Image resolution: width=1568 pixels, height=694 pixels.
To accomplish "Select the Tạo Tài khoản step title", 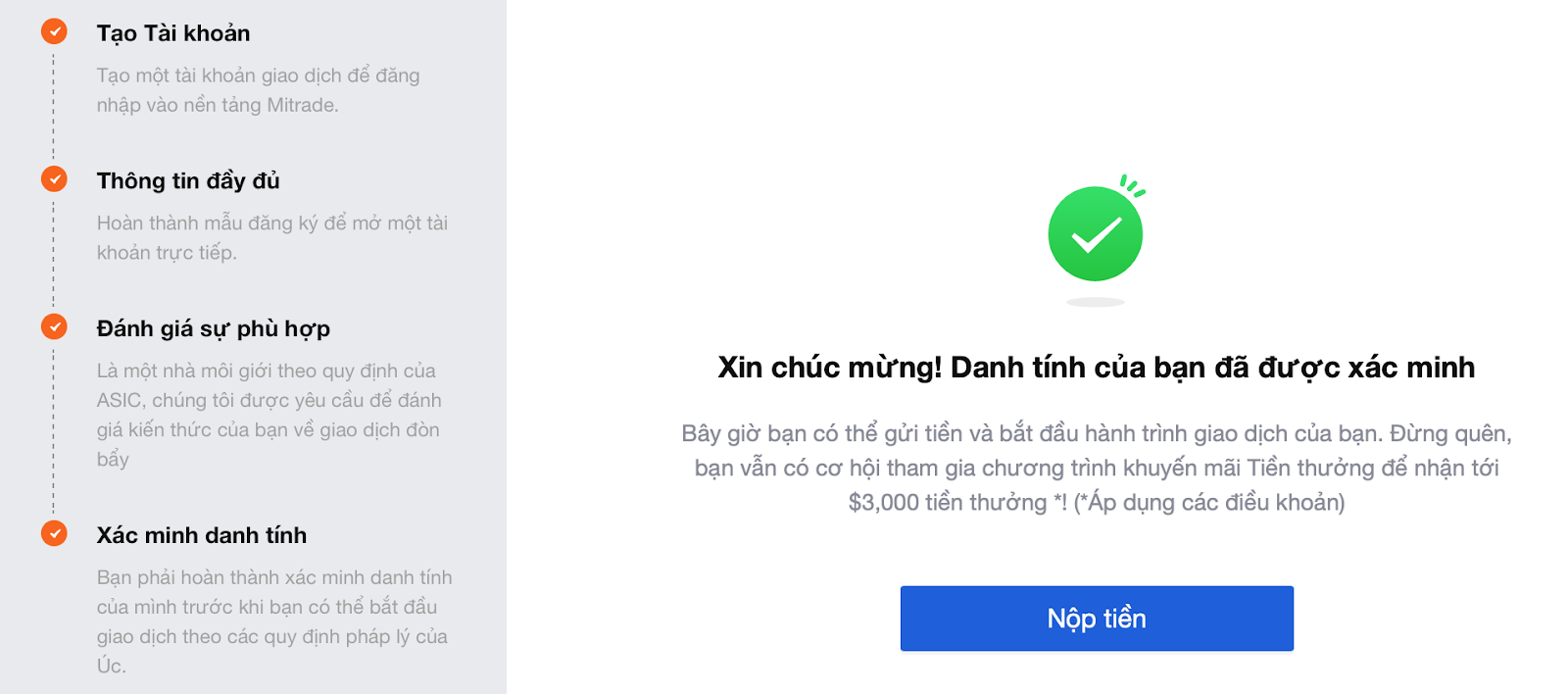I will [x=173, y=33].
